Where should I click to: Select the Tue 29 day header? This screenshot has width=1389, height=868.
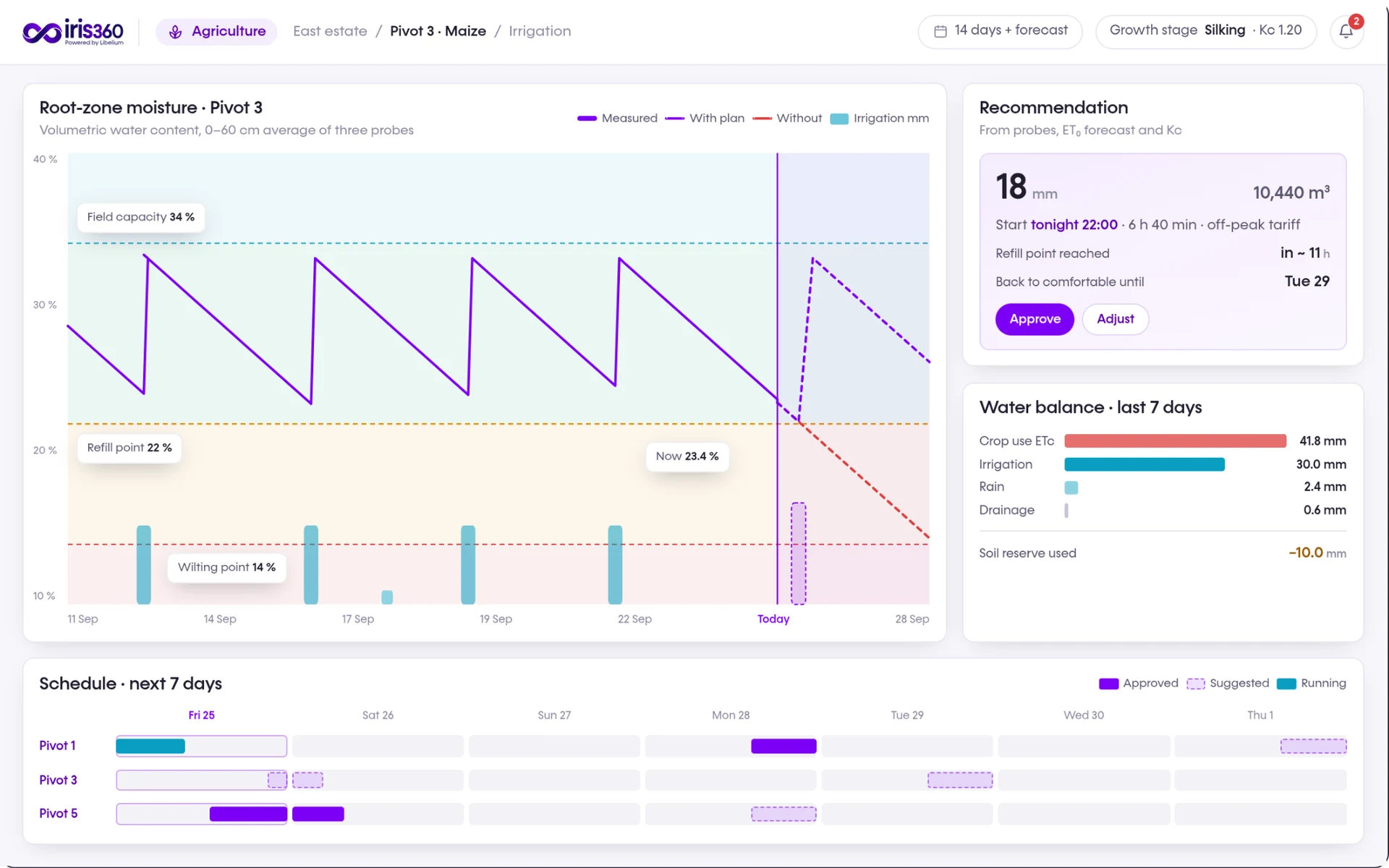[x=907, y=715]
